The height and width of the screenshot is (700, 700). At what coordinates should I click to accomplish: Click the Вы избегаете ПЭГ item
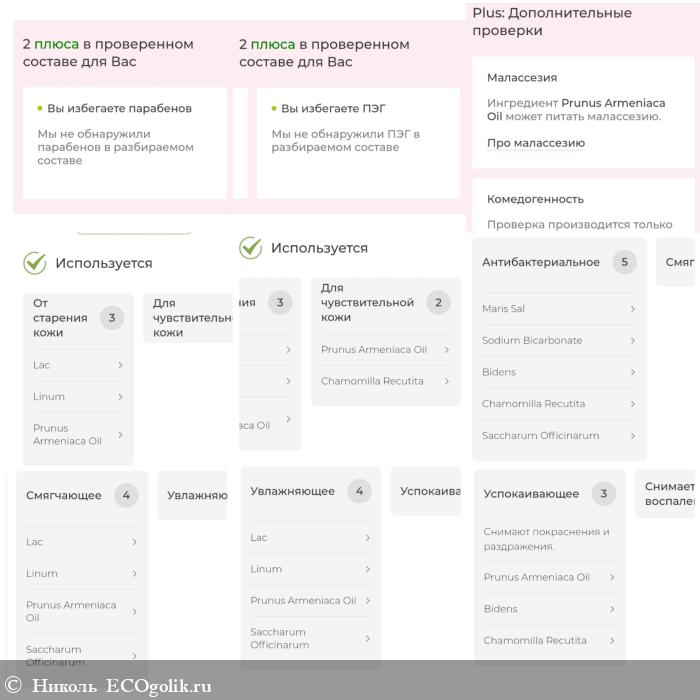tap(333, 108)
